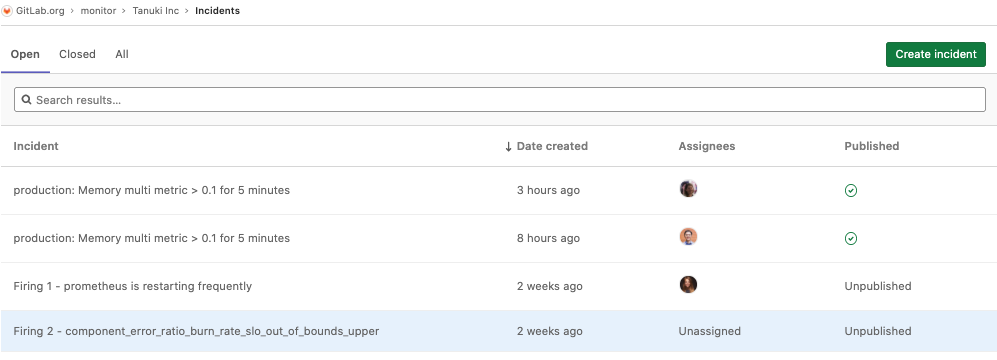This screenshot has height=360, width=997.
Task: Click the Assignees column header
Action: (x=706, y=146)
